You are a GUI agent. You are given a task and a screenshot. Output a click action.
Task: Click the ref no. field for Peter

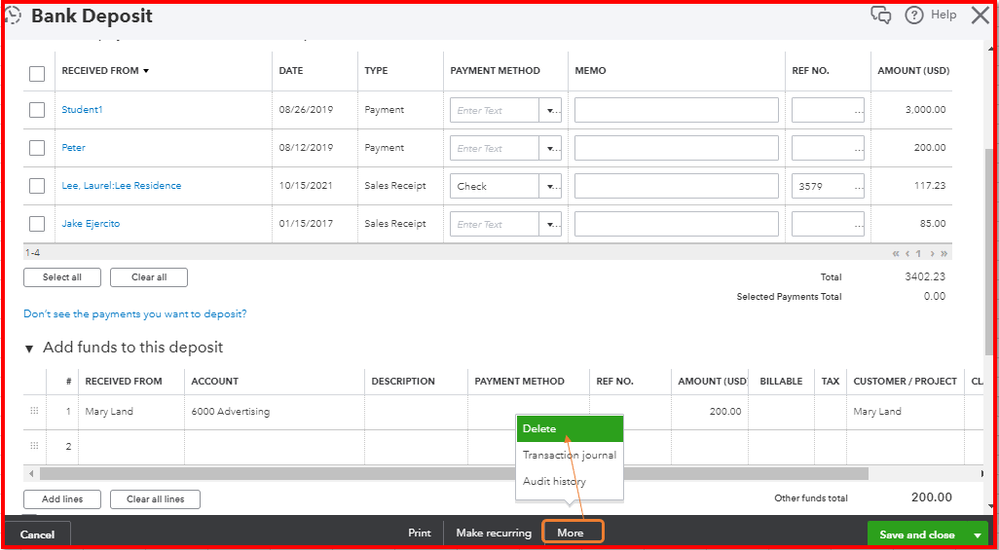(828, 148)
